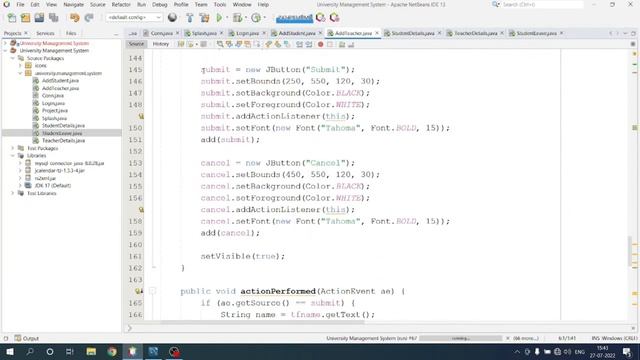Collapse the Source Packages node

13,58
